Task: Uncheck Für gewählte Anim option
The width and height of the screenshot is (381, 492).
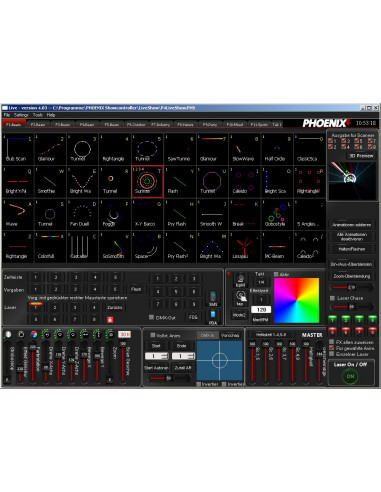Action: click(332, 348)
